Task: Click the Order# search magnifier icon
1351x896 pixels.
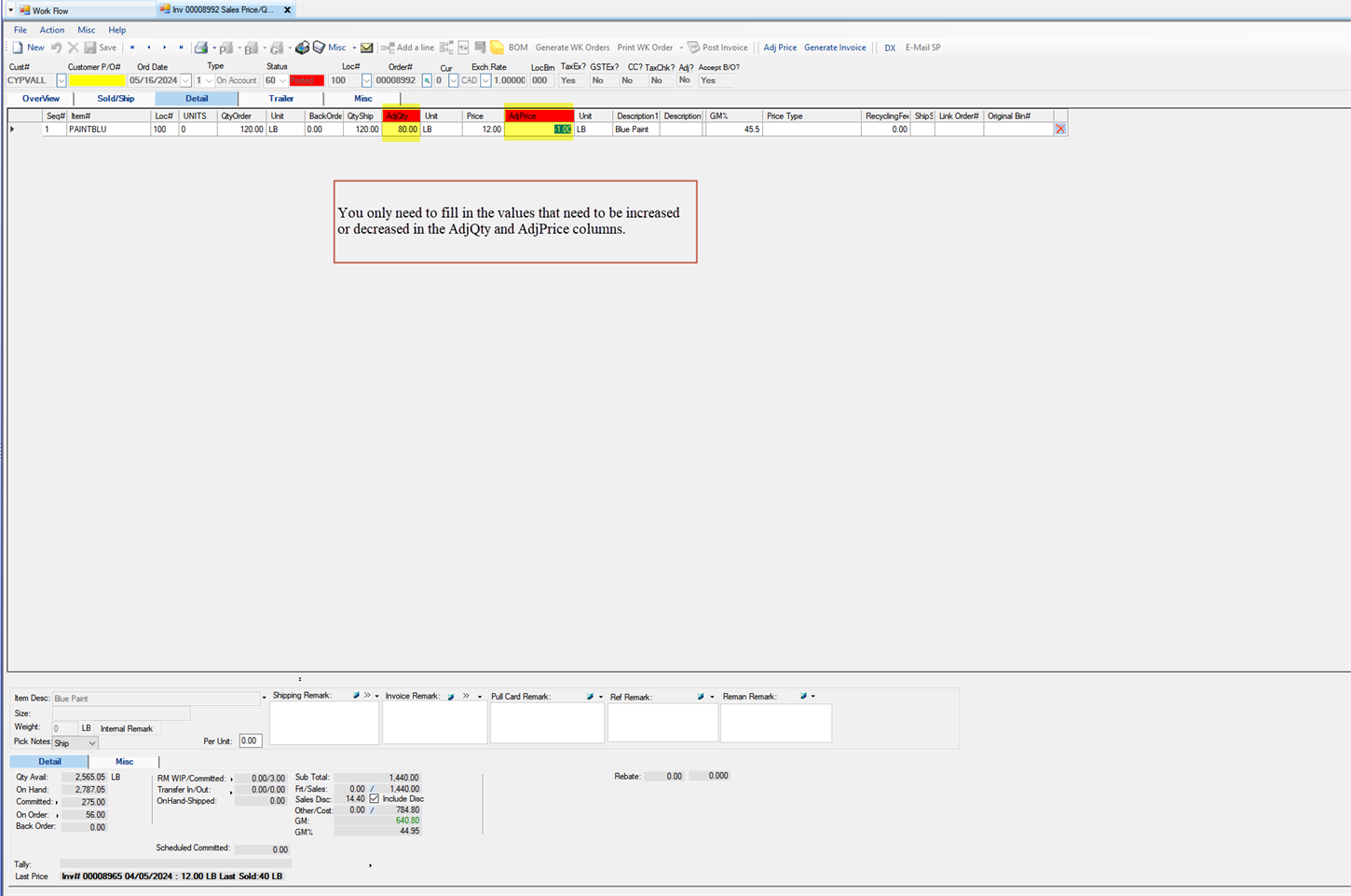Action: click(426, 80)
